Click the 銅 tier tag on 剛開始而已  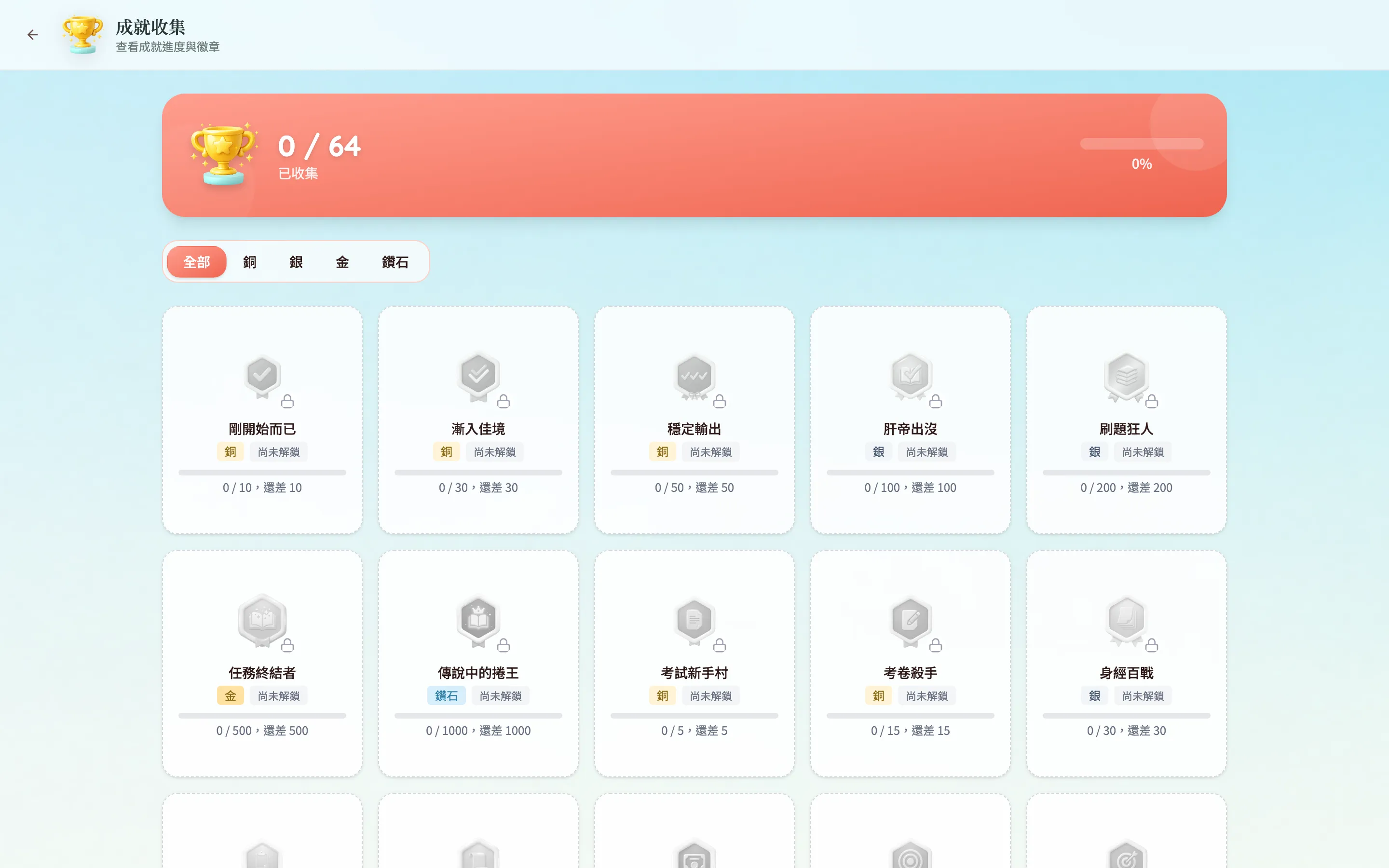click(x=230, y=452)
